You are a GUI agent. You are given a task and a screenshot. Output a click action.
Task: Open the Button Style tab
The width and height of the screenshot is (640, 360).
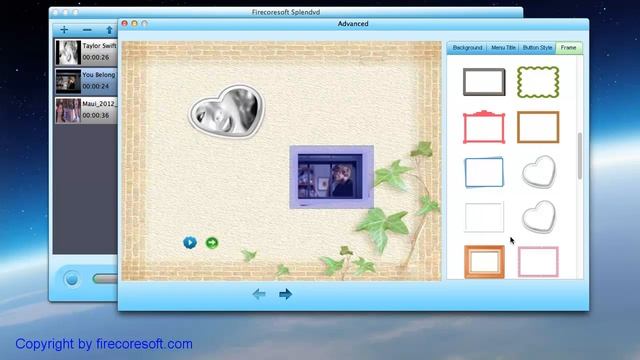pyautogui.click(x=538, y=48)
